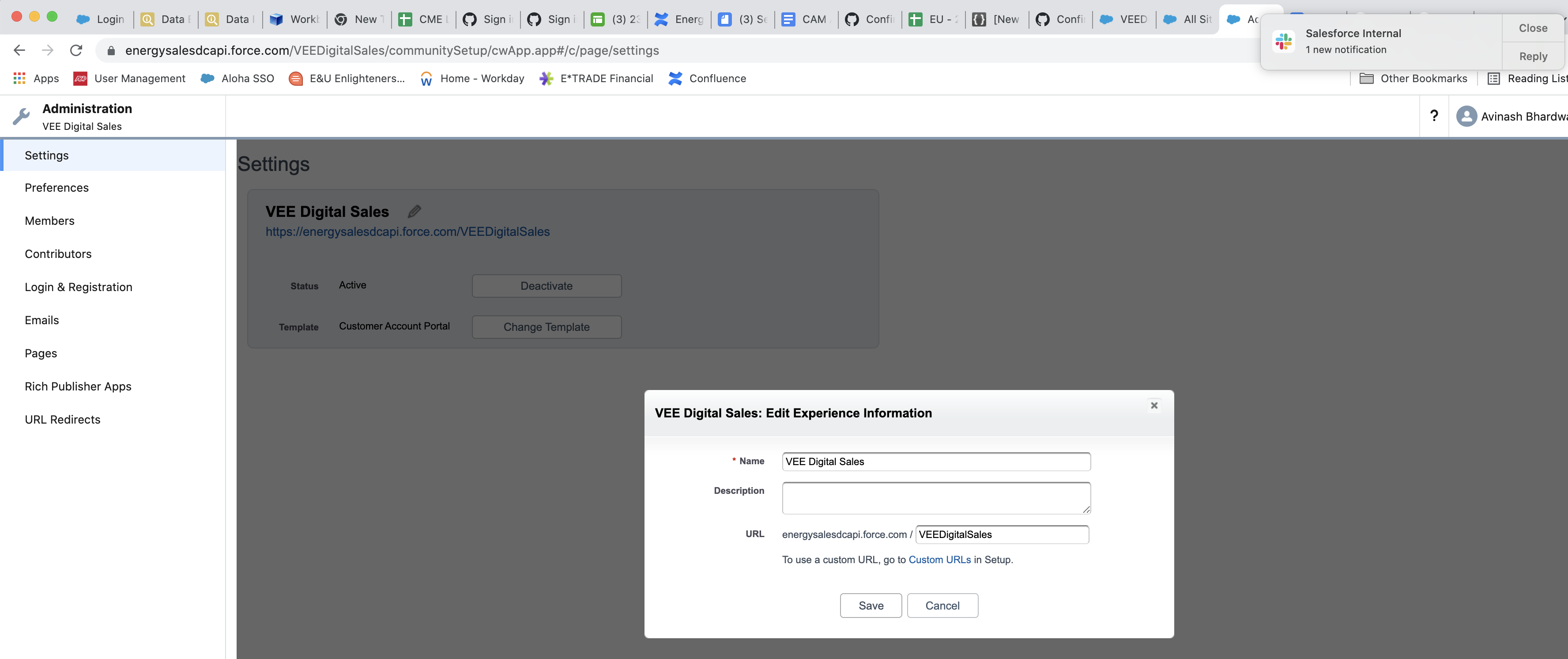Switch to the New T browser tab

point(358,19)
